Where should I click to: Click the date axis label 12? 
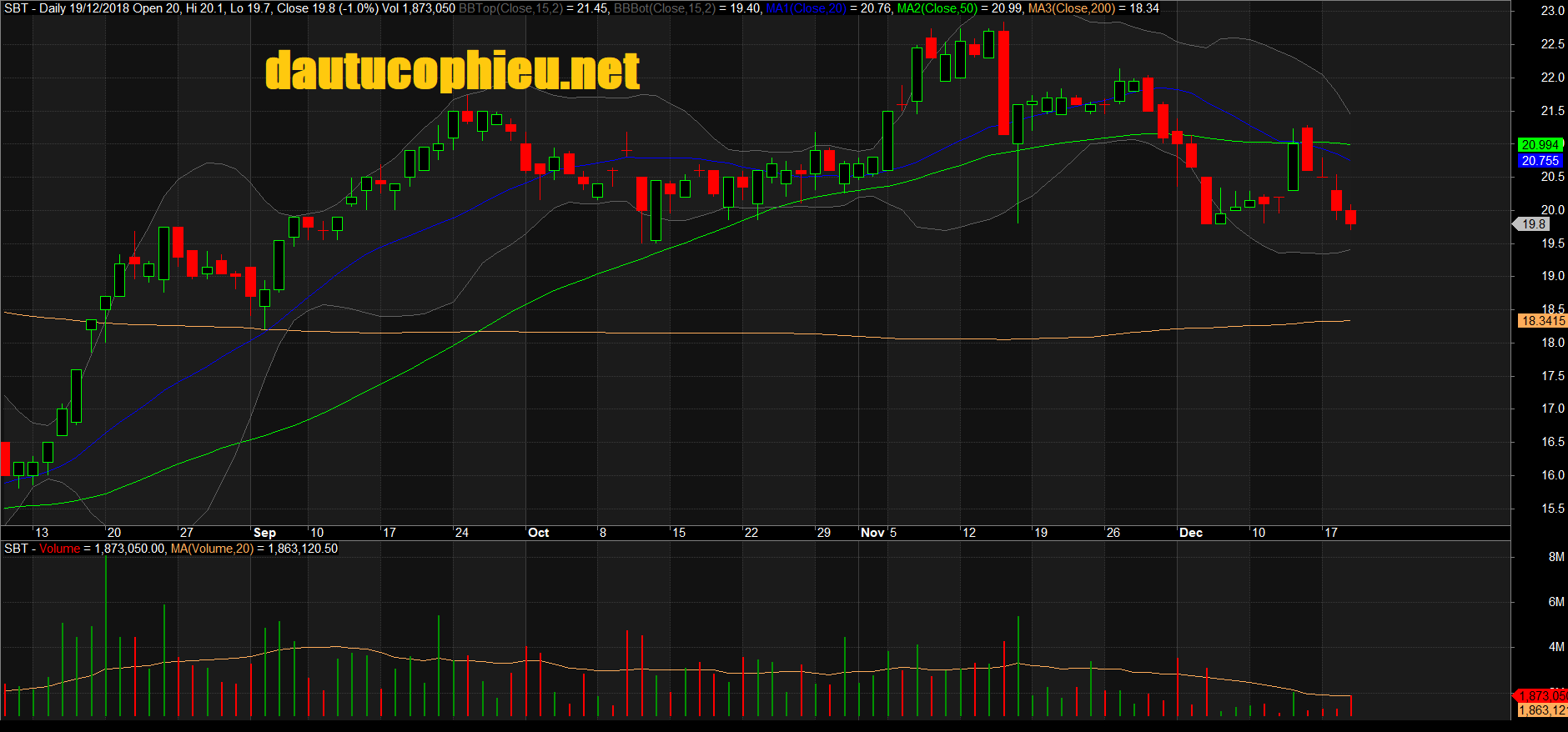(x=969, y=533)
